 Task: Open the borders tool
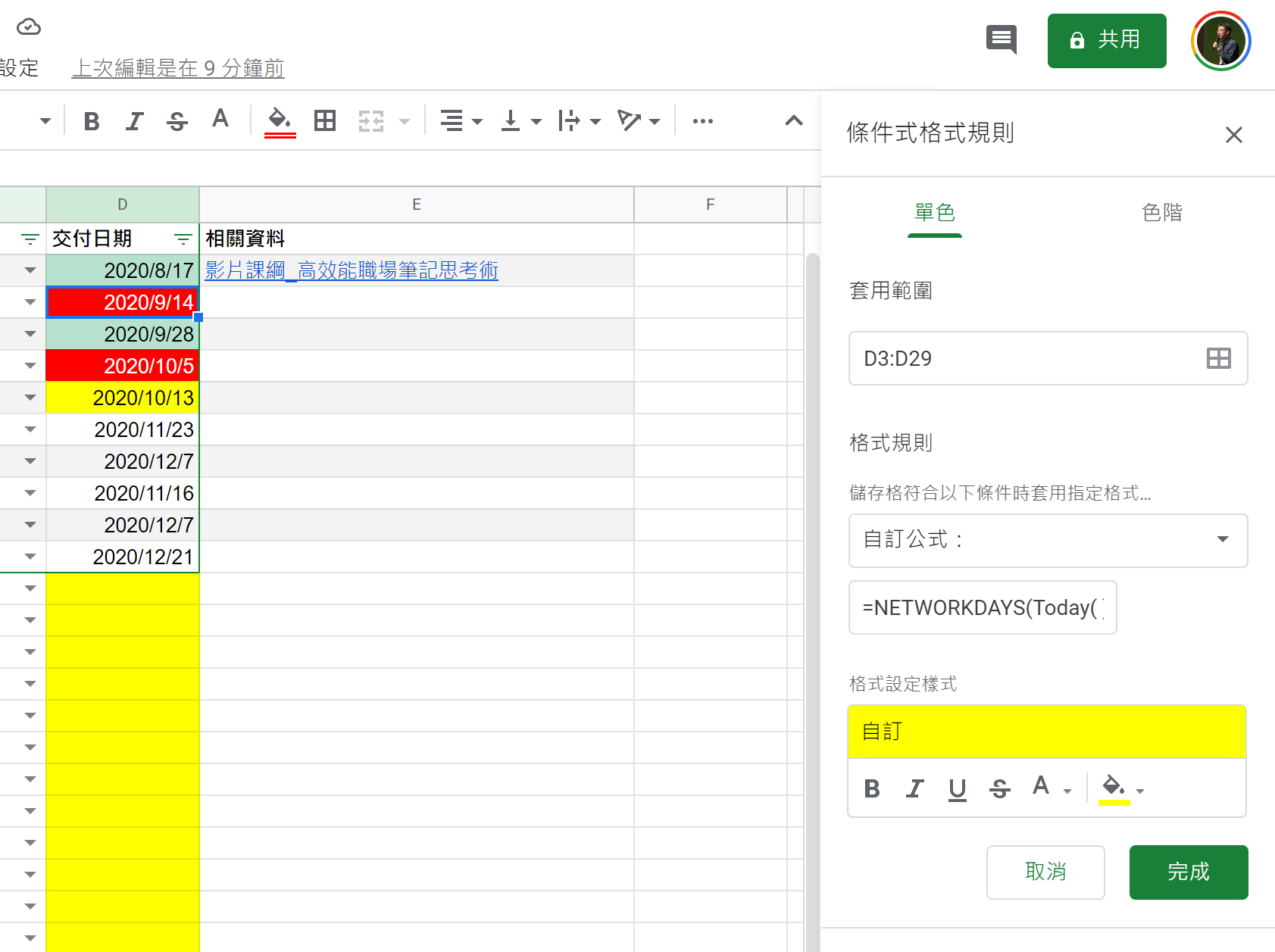(325, 121)
